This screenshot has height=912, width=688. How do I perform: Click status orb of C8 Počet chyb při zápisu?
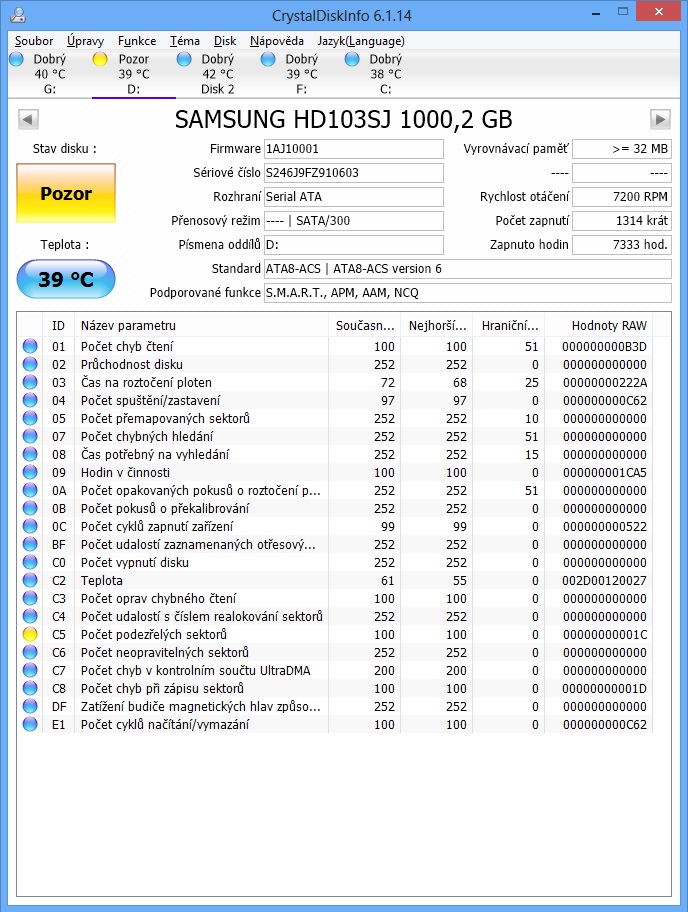(x=30, y=688)
